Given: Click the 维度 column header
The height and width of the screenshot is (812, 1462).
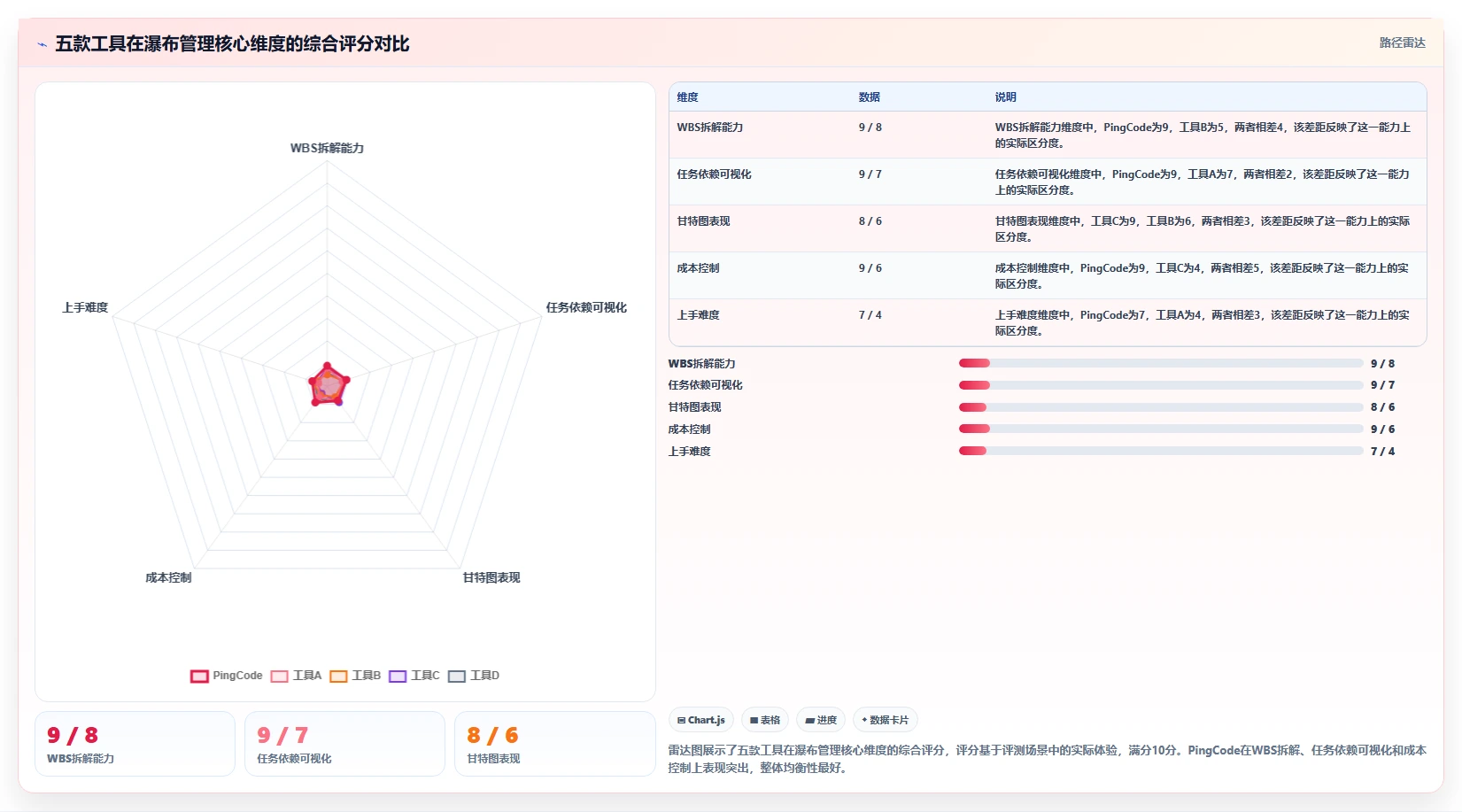Looking at the screenshot, I should tap(688, 97).
